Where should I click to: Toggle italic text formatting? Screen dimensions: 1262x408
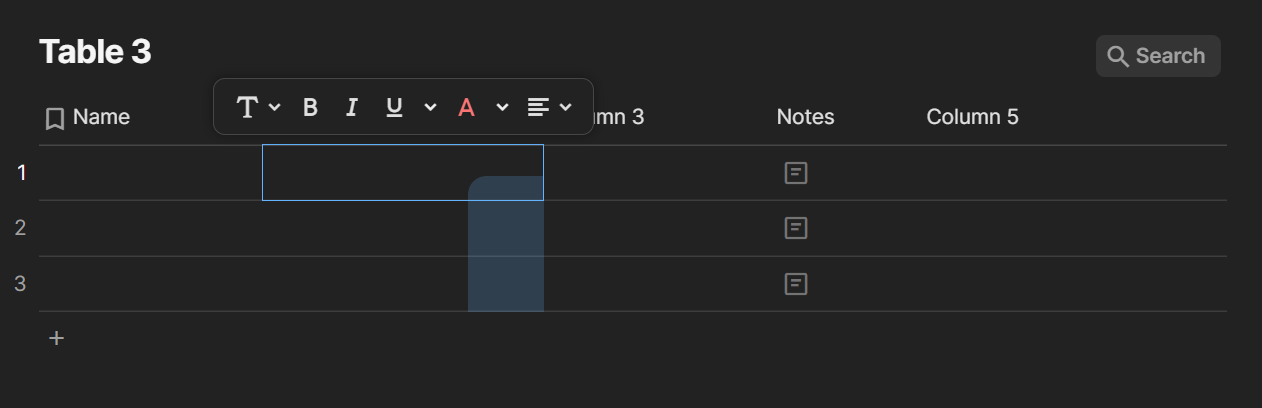coord(351,107)
